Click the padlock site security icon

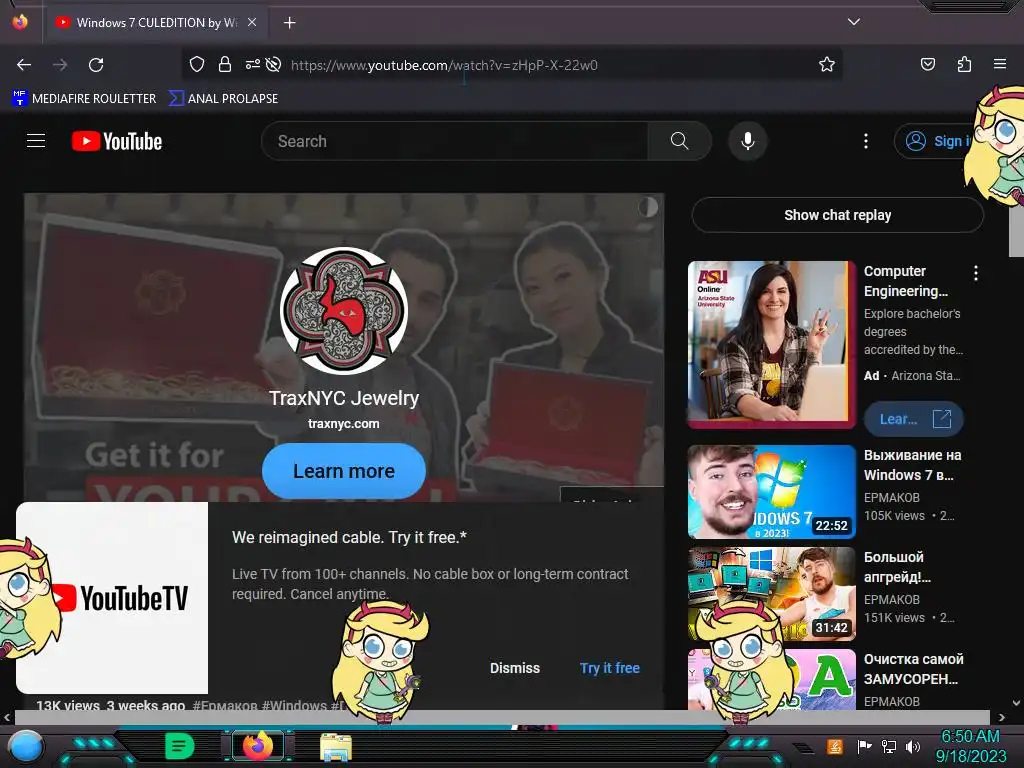pyautogui.click(x=225, y=64)
